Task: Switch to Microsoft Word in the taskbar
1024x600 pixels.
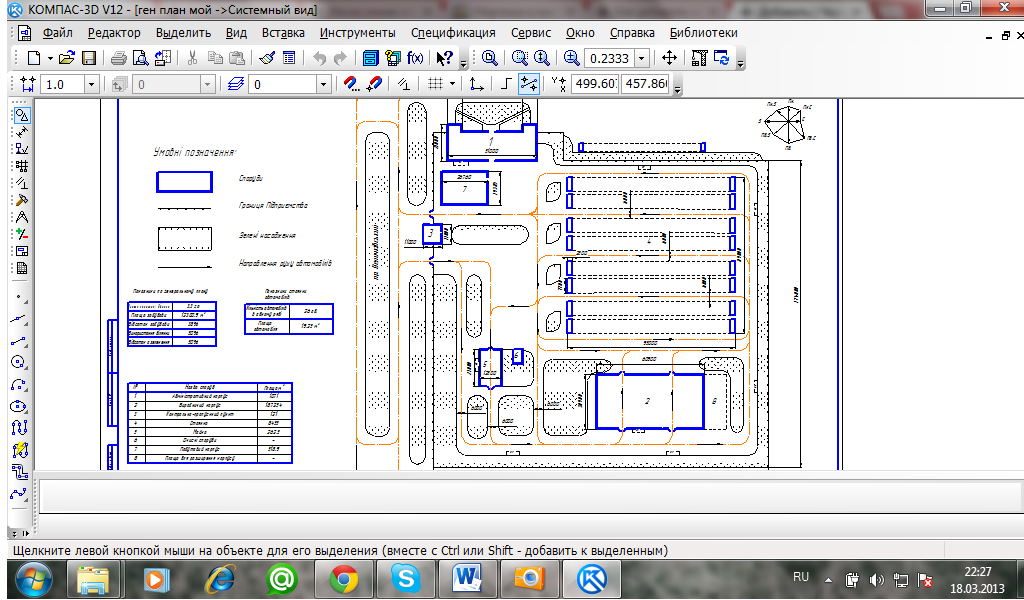Action: [468, 579]
